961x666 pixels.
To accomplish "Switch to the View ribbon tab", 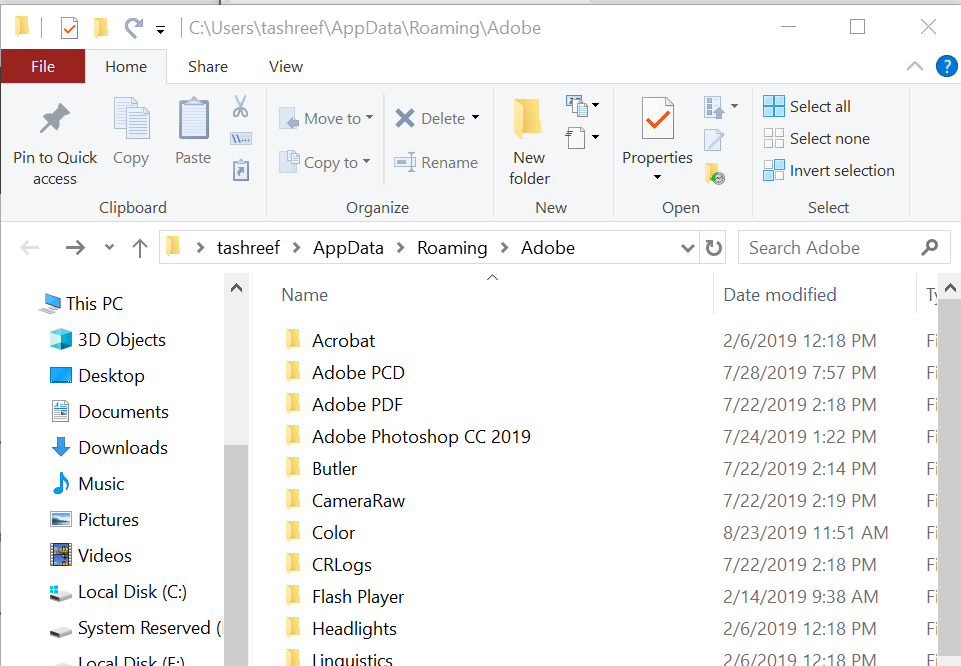I will [x=286, y=66].
